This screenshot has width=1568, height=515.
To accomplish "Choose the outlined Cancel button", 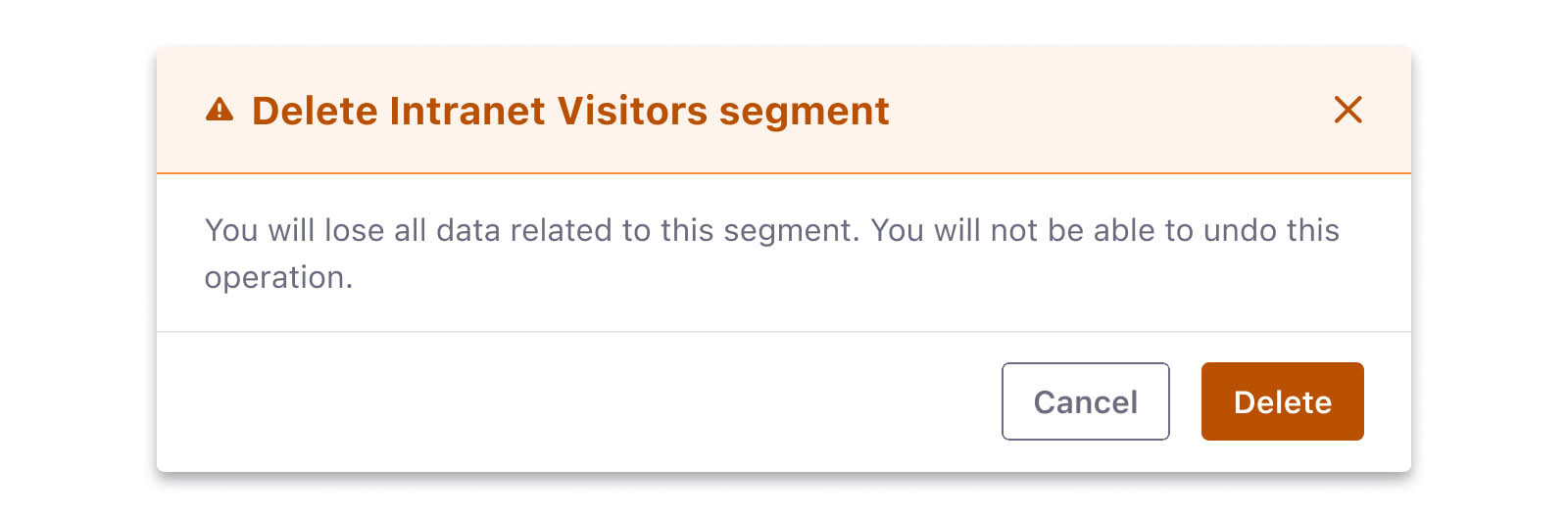I will [1086, 401].
